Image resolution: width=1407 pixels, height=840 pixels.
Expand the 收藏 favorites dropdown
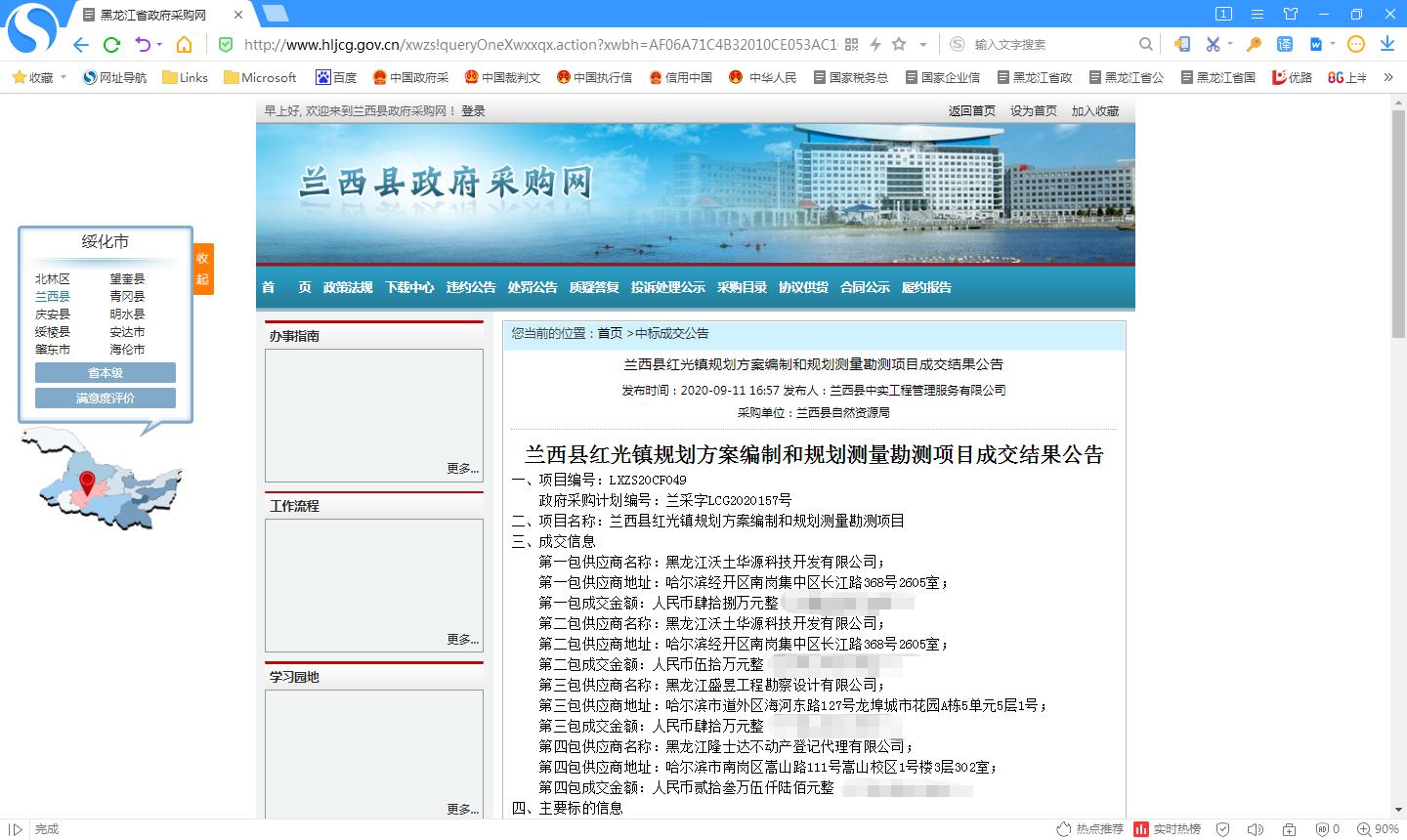[x=64, y=77]
